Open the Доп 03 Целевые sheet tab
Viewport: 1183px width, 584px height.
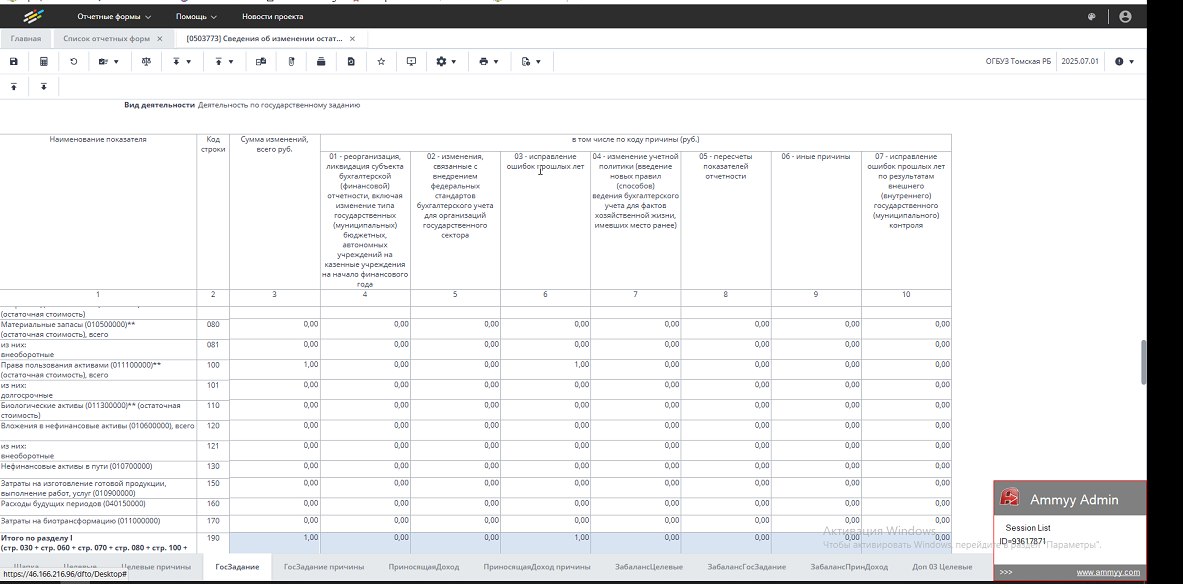pyautogui.click(x=942, y=567)
